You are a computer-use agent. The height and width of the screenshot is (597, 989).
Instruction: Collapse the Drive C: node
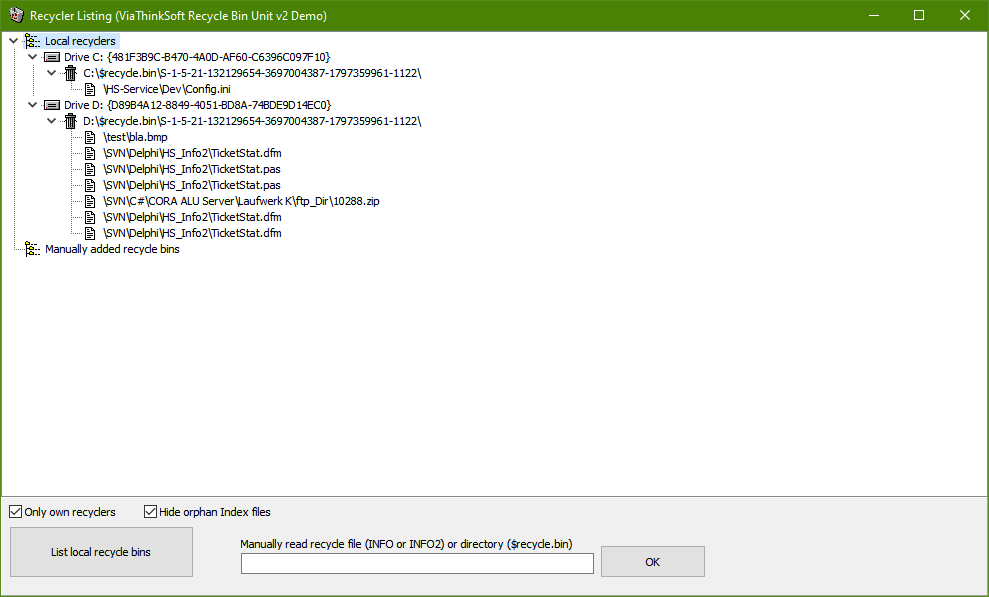(x=33, y=57)
